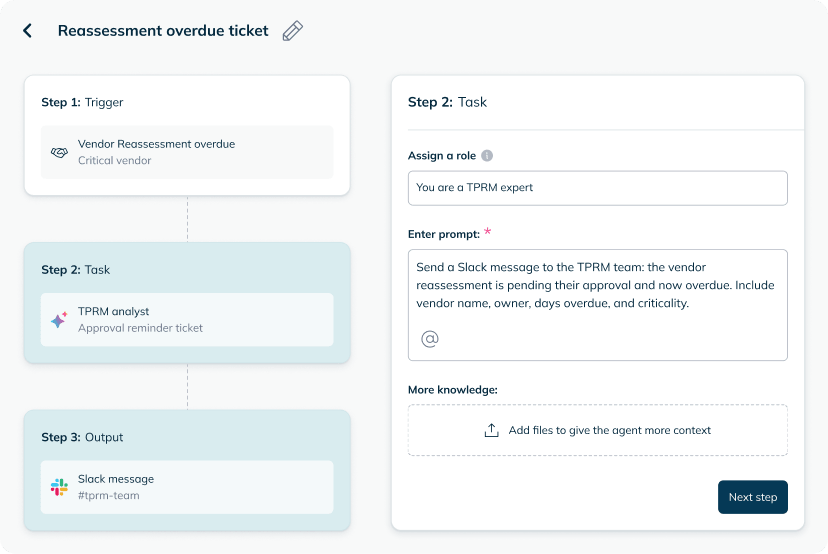Click the Step 2: Task panel heading
Viewport: 828px width, 554px height.
coord(447,102)
